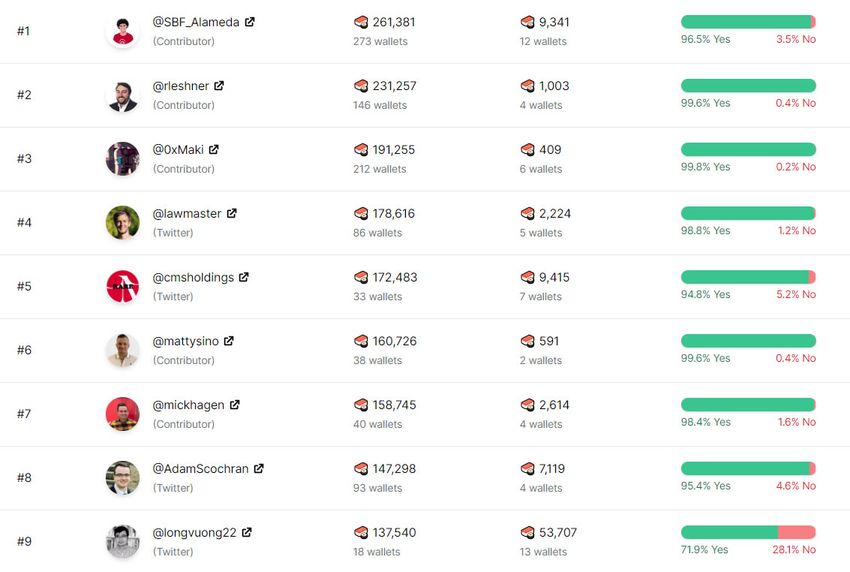850x572 pixels.
Task: Open @longvuong22 profile link
Action: point(194,533)
